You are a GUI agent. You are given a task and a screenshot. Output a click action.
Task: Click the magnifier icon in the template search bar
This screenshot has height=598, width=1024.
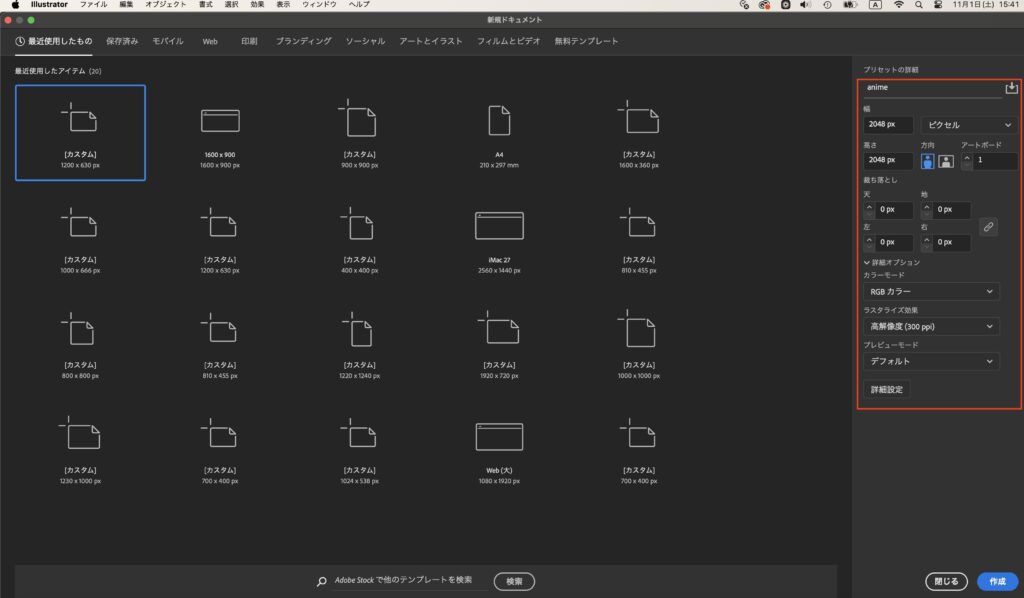321,580
